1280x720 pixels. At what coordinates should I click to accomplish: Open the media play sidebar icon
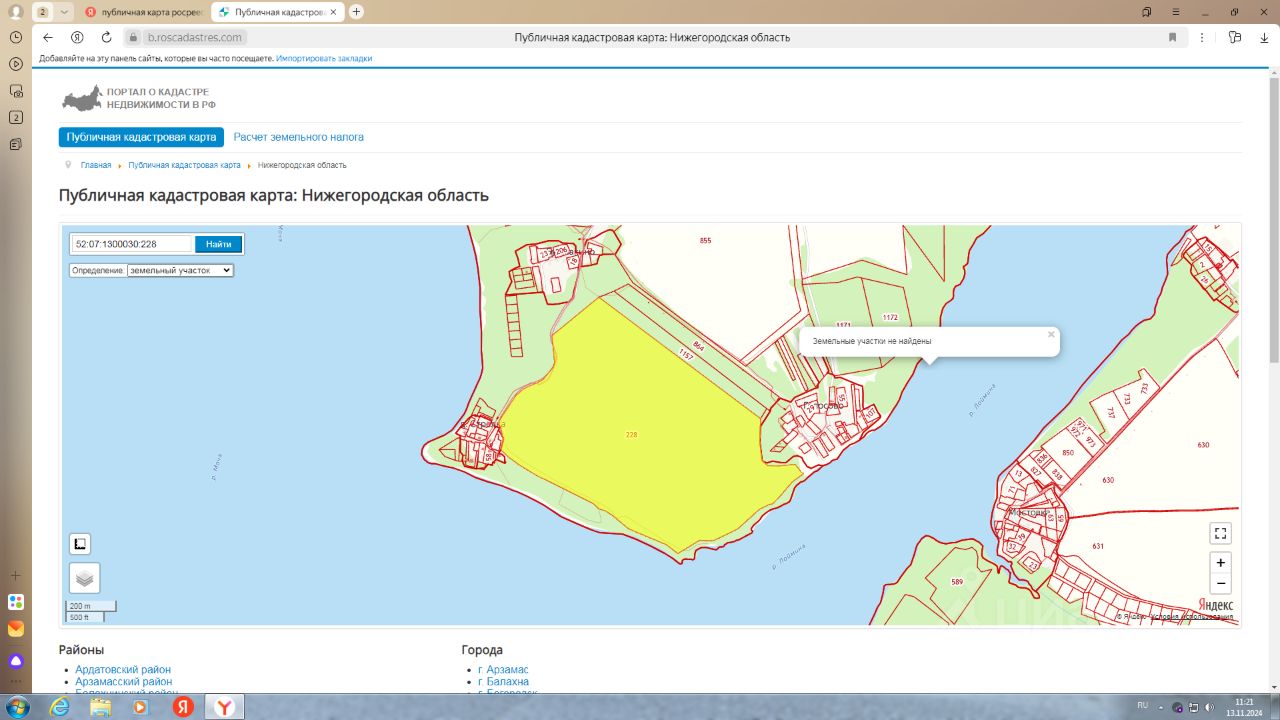pyautogui.click(x=16, y=63)
